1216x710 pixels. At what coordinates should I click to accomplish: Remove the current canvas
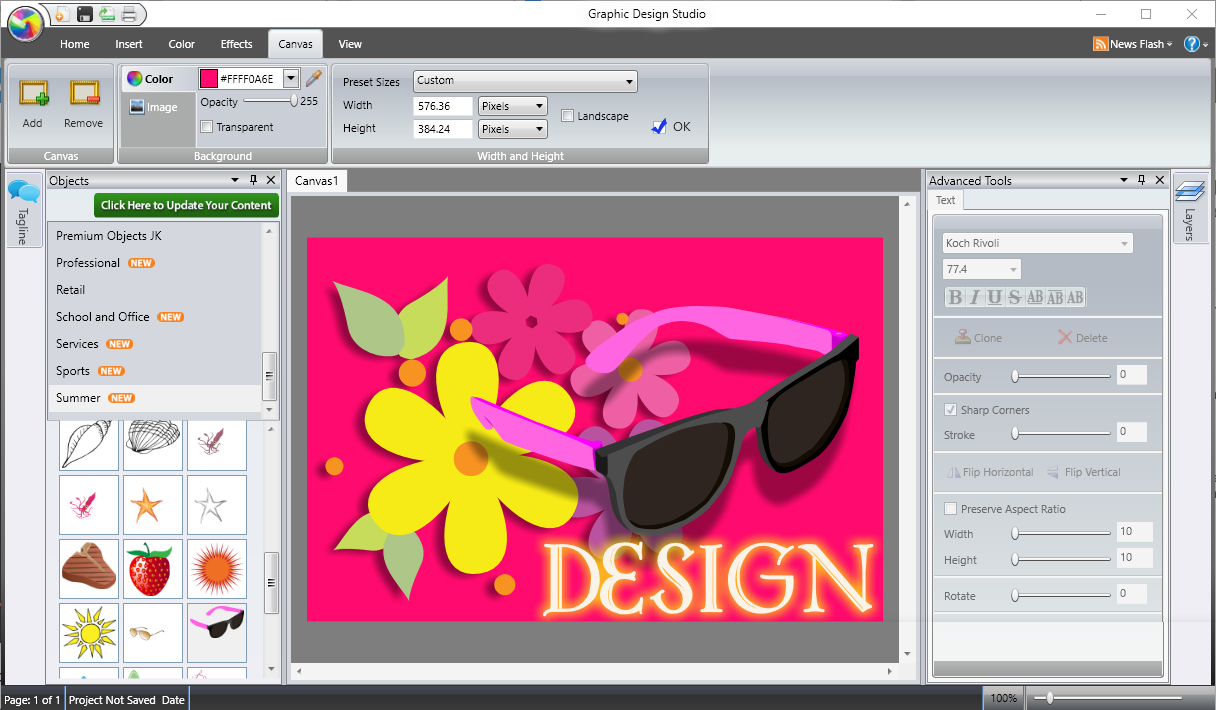tap(83, 104)
